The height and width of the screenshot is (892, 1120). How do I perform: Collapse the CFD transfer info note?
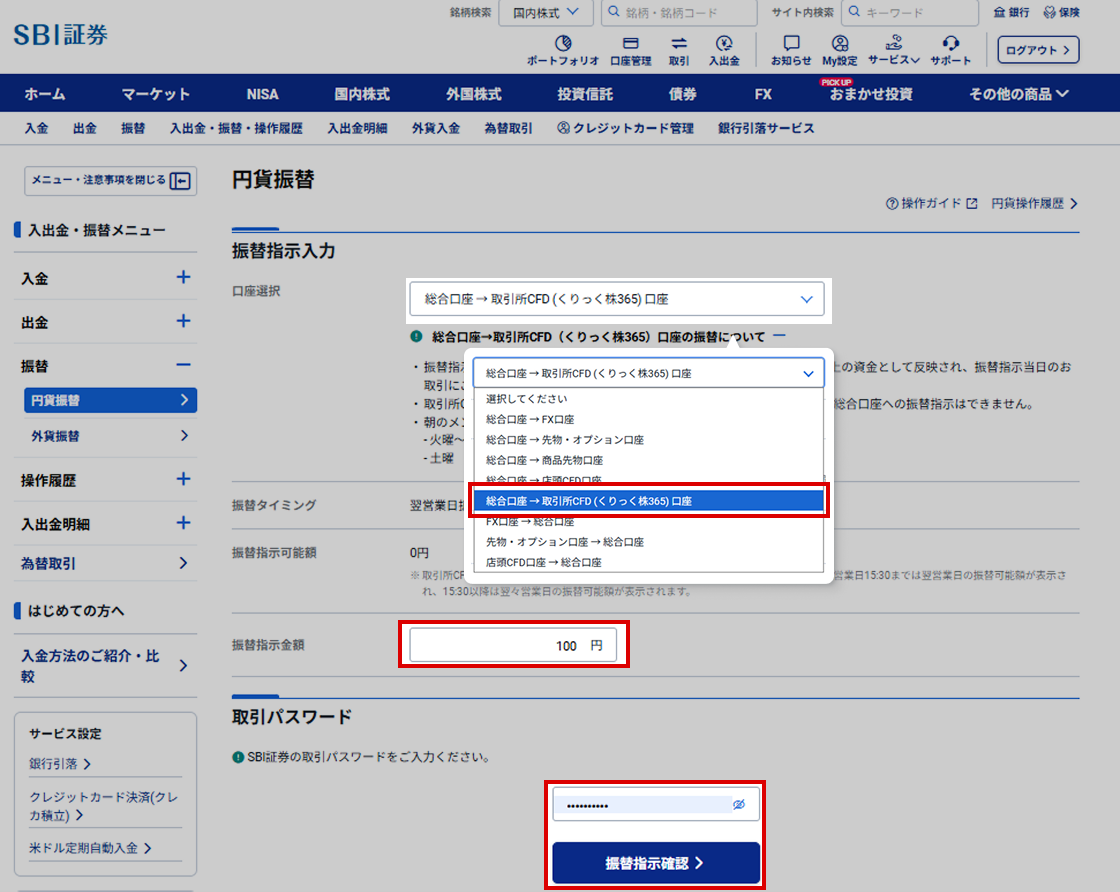779,336
